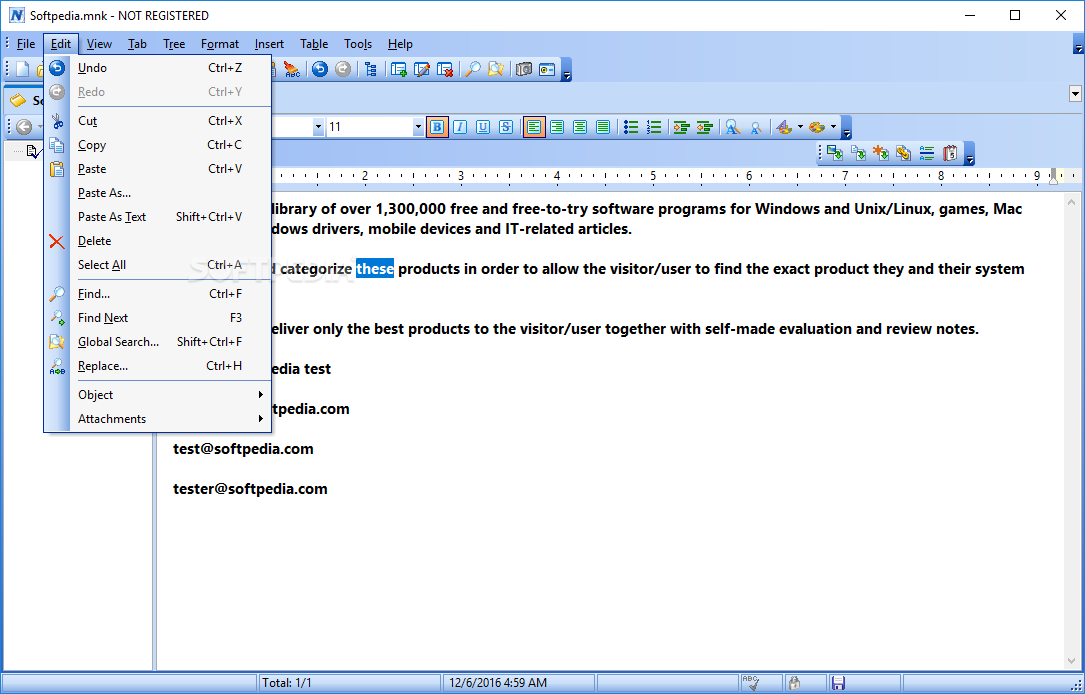Open the insert toolbar options chevron
Screen dimensions: 1085x694
click(969, 154)
